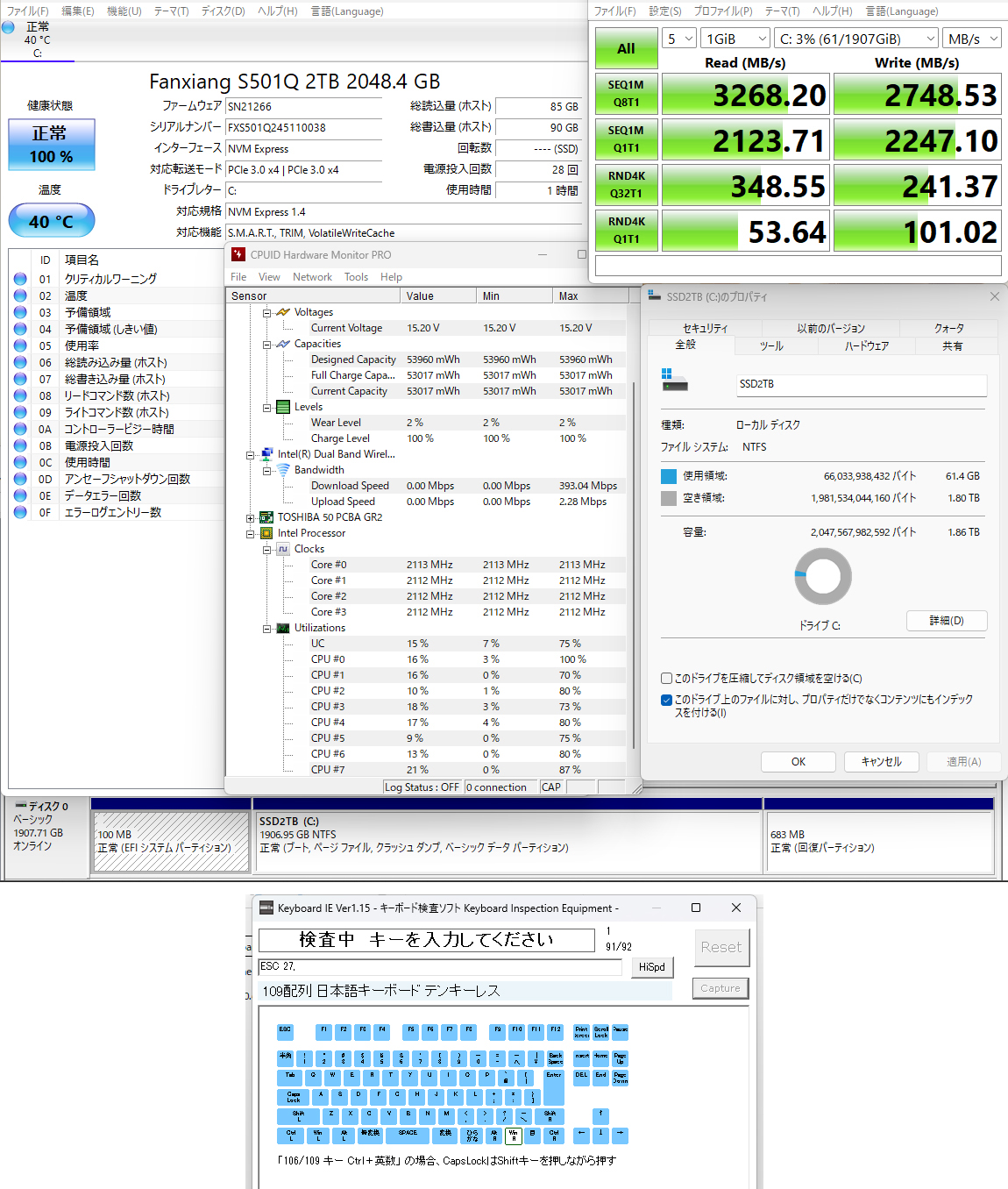The image size is (1008, 1189).
Task: Select the 100 MB EFI system partition
Action: click(171, 841)
